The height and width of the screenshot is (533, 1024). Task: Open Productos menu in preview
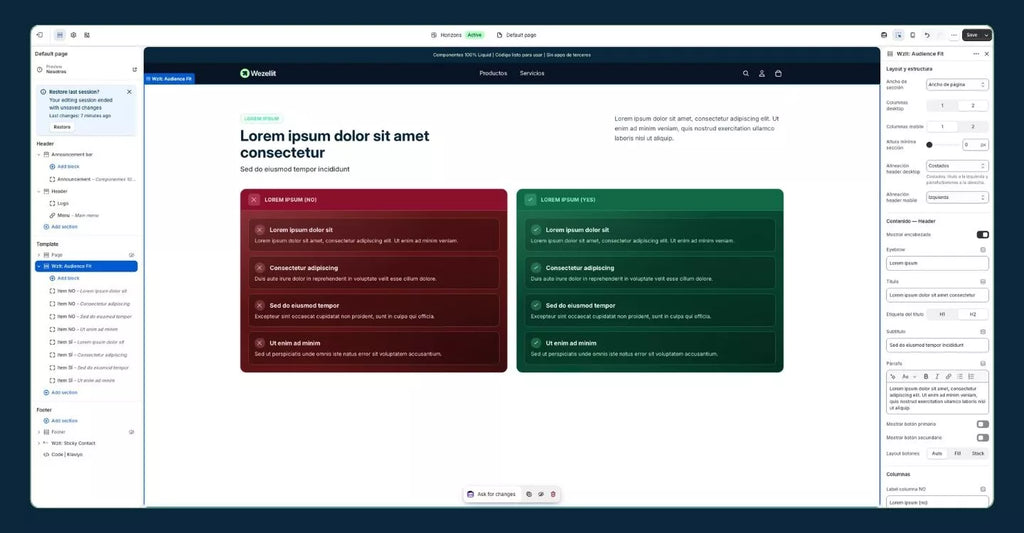pyautogui.click(x=493, y=73)
